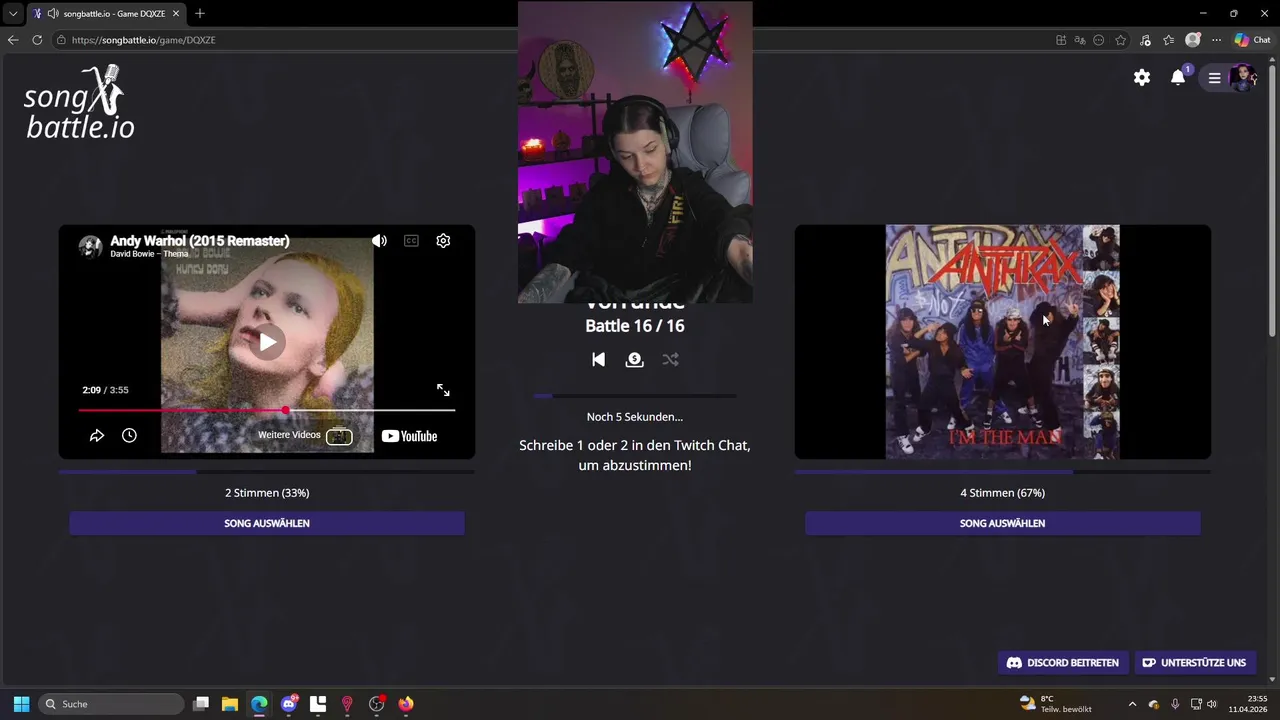Add page to favorites star

[x=1121, y=40]
